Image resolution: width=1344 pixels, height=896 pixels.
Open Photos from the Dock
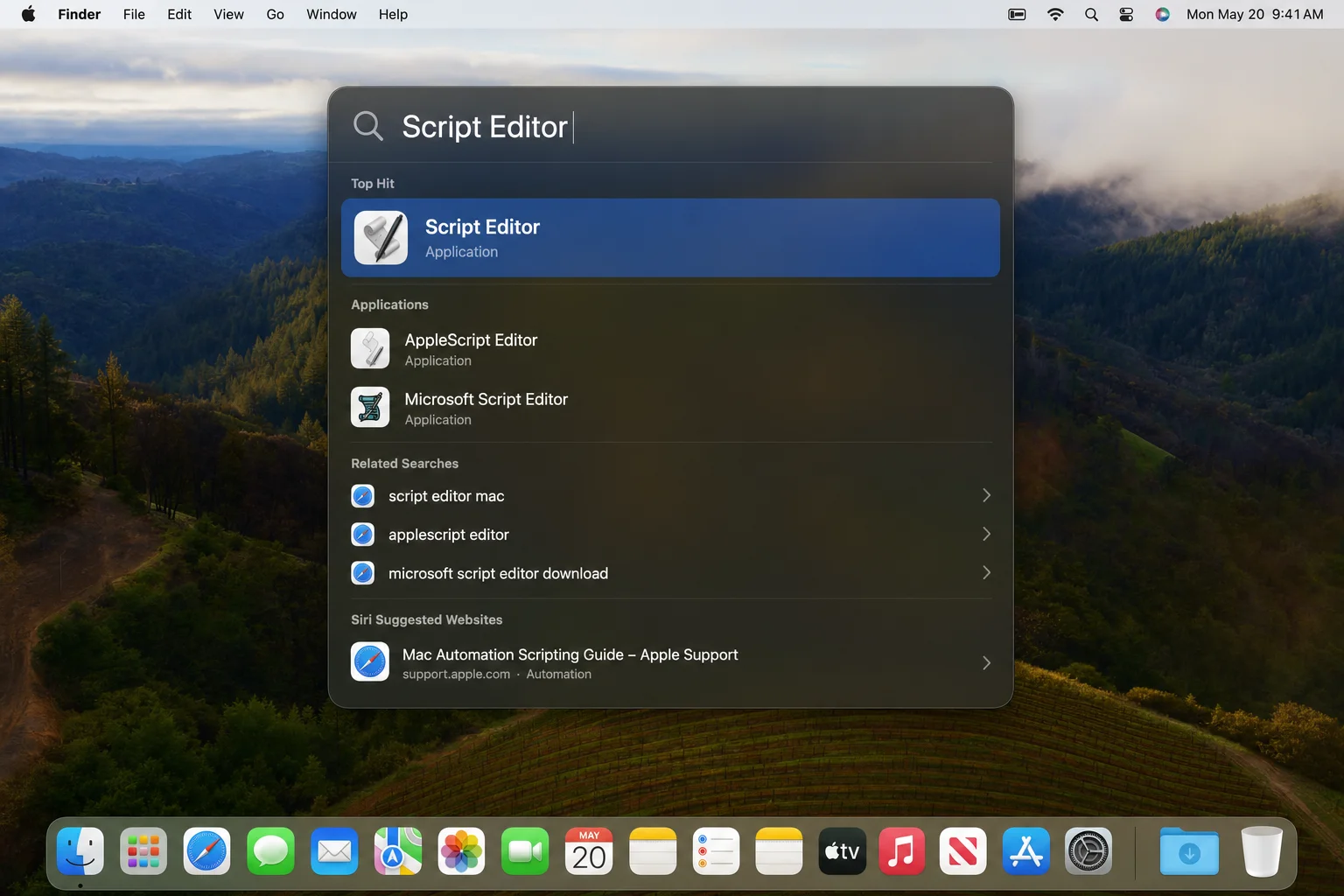coord(462,851)
